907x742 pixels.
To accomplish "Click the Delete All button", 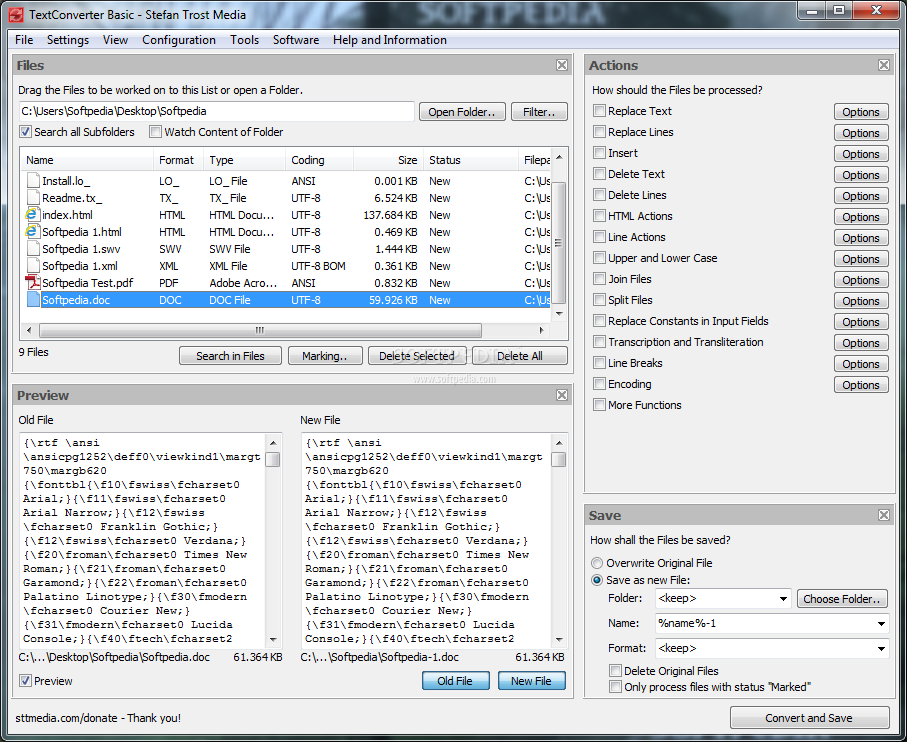I will click(x=519, y=356).
